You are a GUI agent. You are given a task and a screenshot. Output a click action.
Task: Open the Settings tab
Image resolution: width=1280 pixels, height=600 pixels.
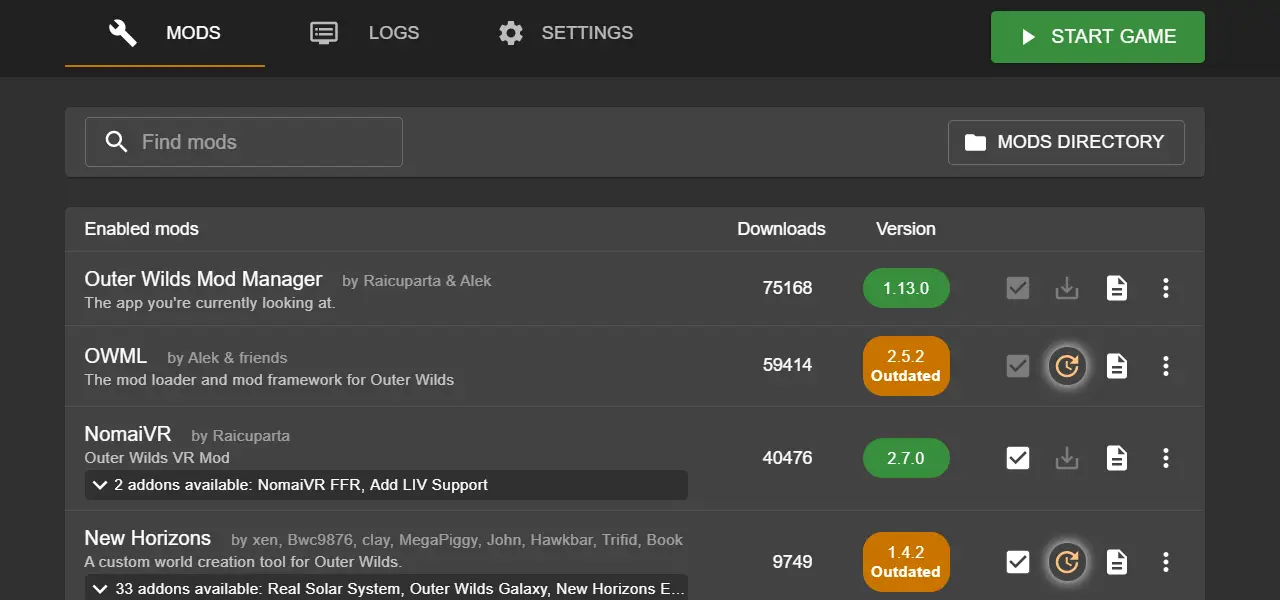coord(565,33)
